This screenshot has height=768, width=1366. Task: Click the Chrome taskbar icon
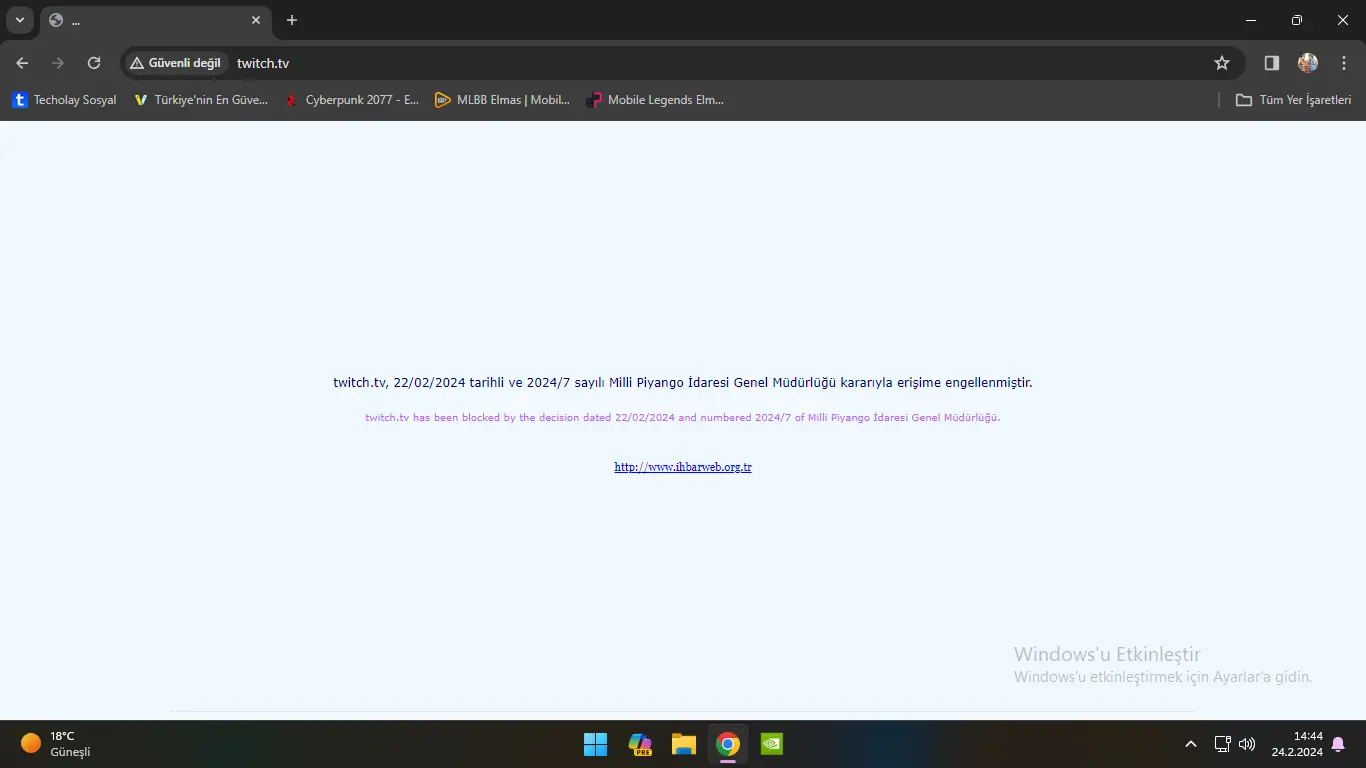click(x=728, y=744)
